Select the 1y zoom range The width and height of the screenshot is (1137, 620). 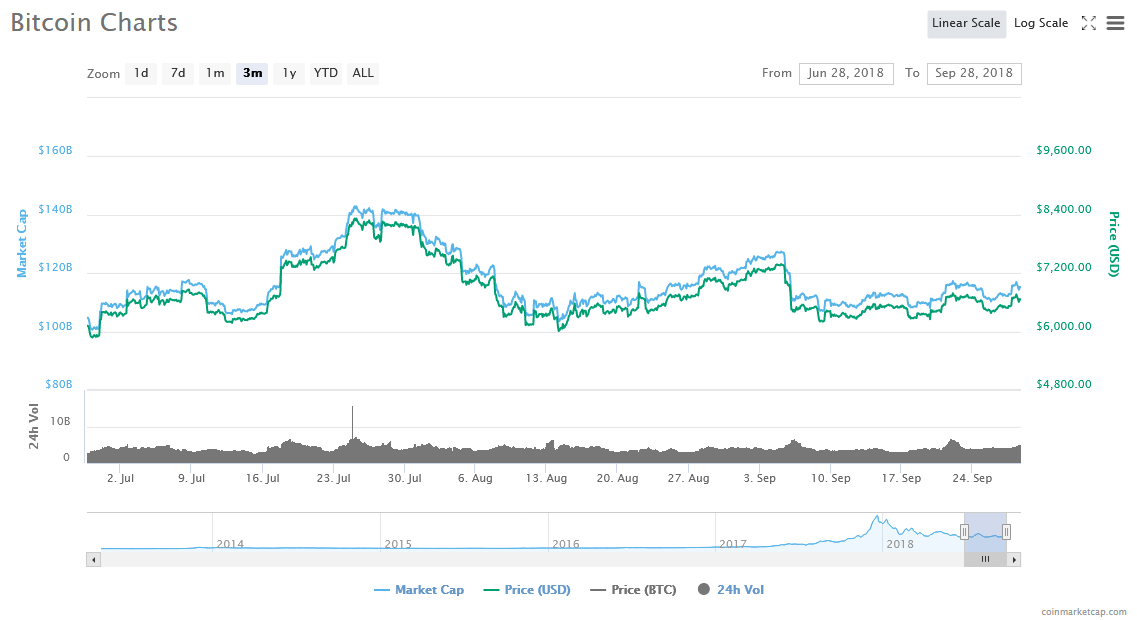click(x=289, y=73)
